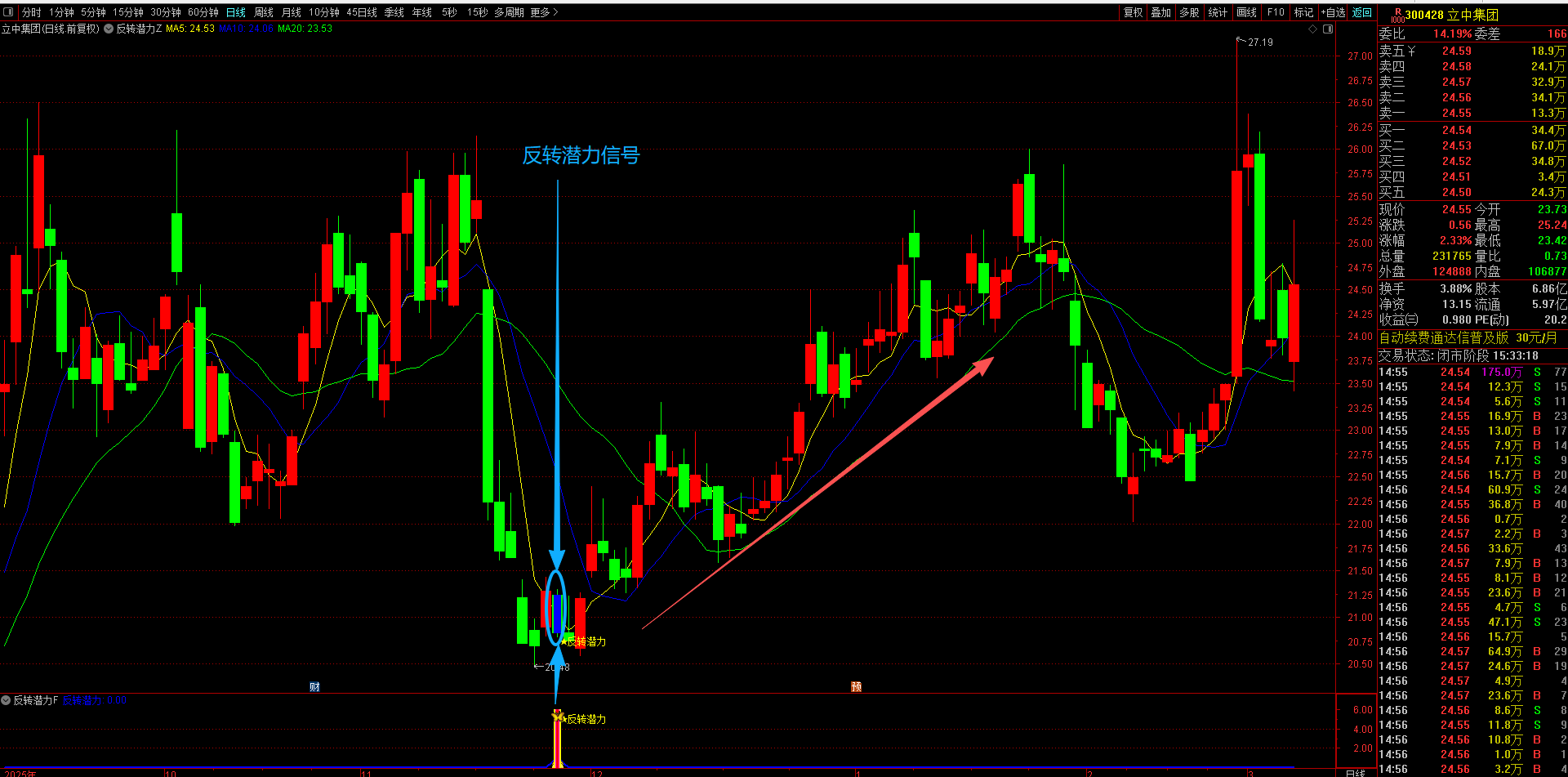
Task: Open F10 company information
Action: click(x=1275, y=12)
